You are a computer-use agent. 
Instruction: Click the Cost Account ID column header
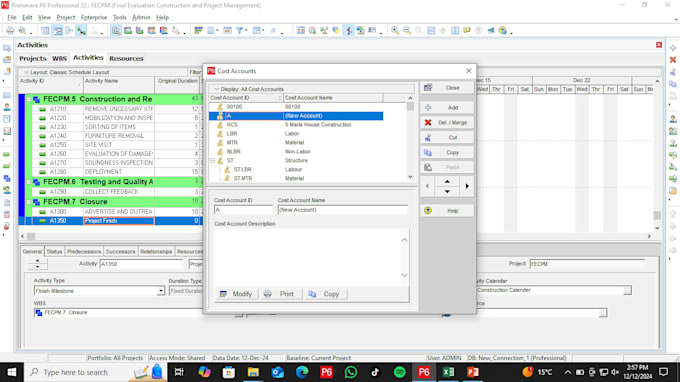(246, 98)
